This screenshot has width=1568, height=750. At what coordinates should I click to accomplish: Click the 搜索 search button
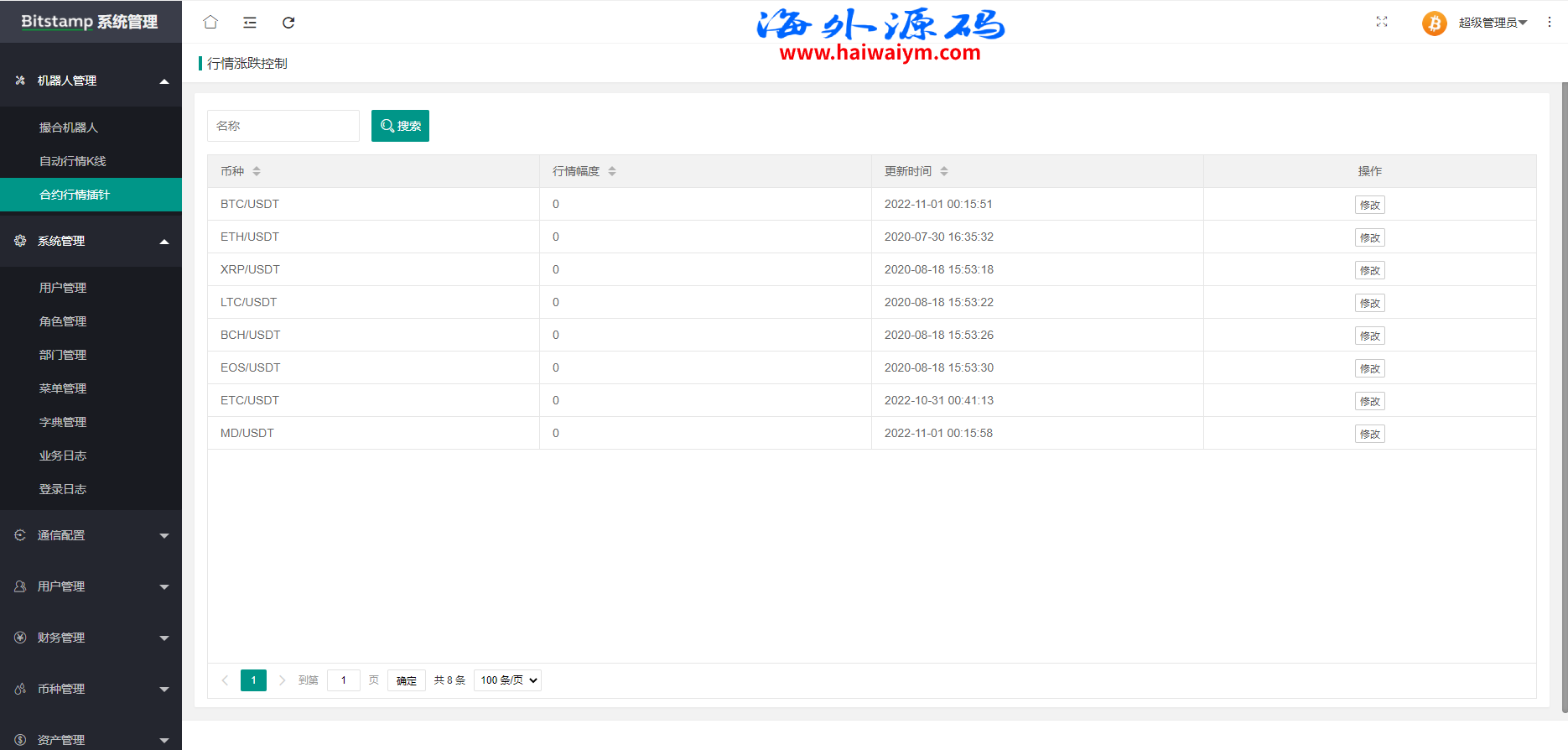(400, 126)
